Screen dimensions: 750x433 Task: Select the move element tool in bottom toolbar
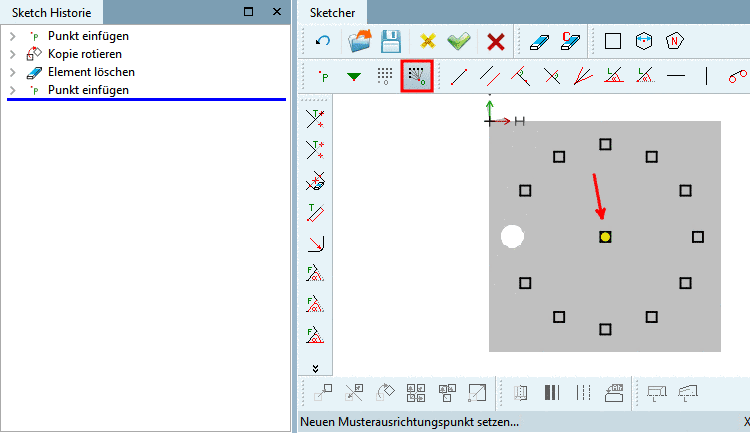pos(323,393)
